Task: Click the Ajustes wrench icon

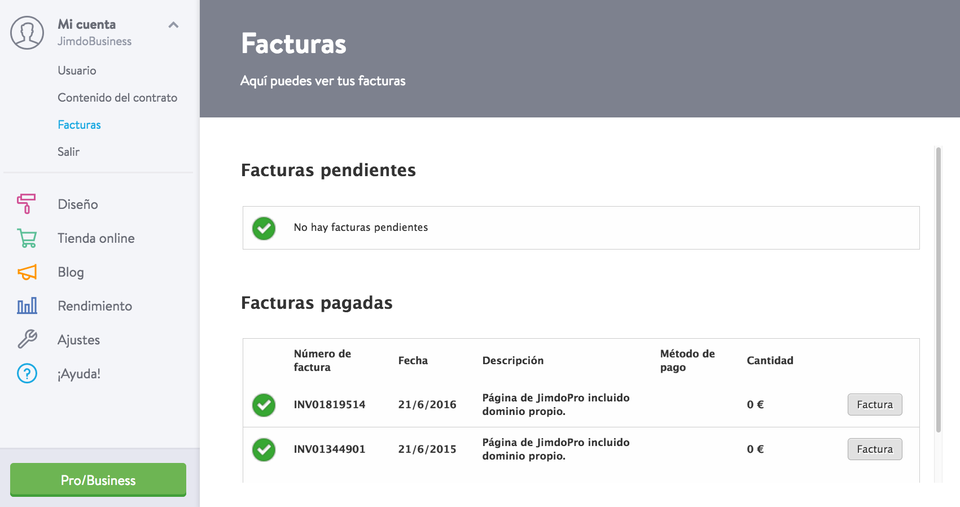Action: [x=27, y=339]
